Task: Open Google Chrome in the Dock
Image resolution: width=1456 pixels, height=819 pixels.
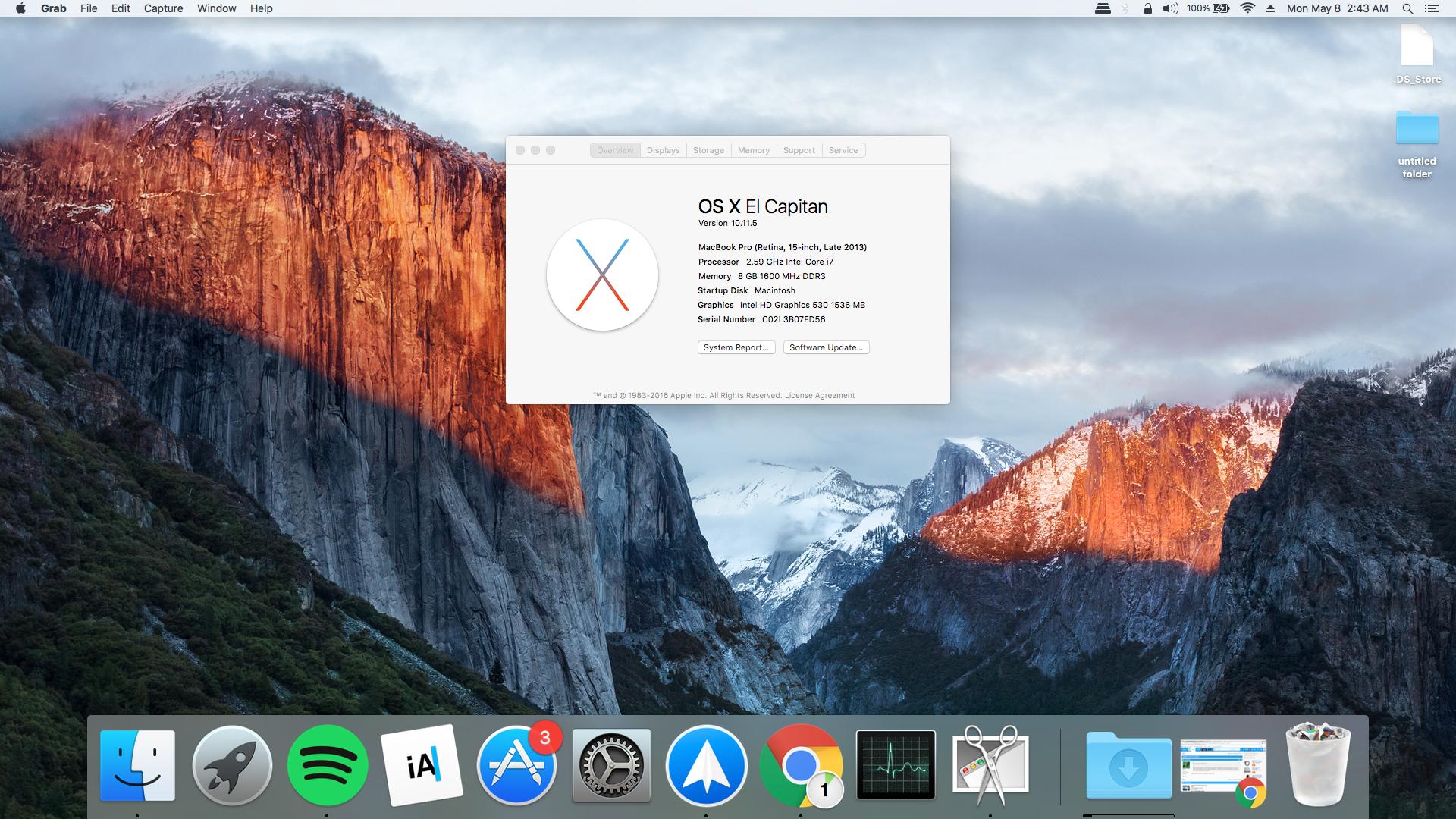Action: (801, 765)
